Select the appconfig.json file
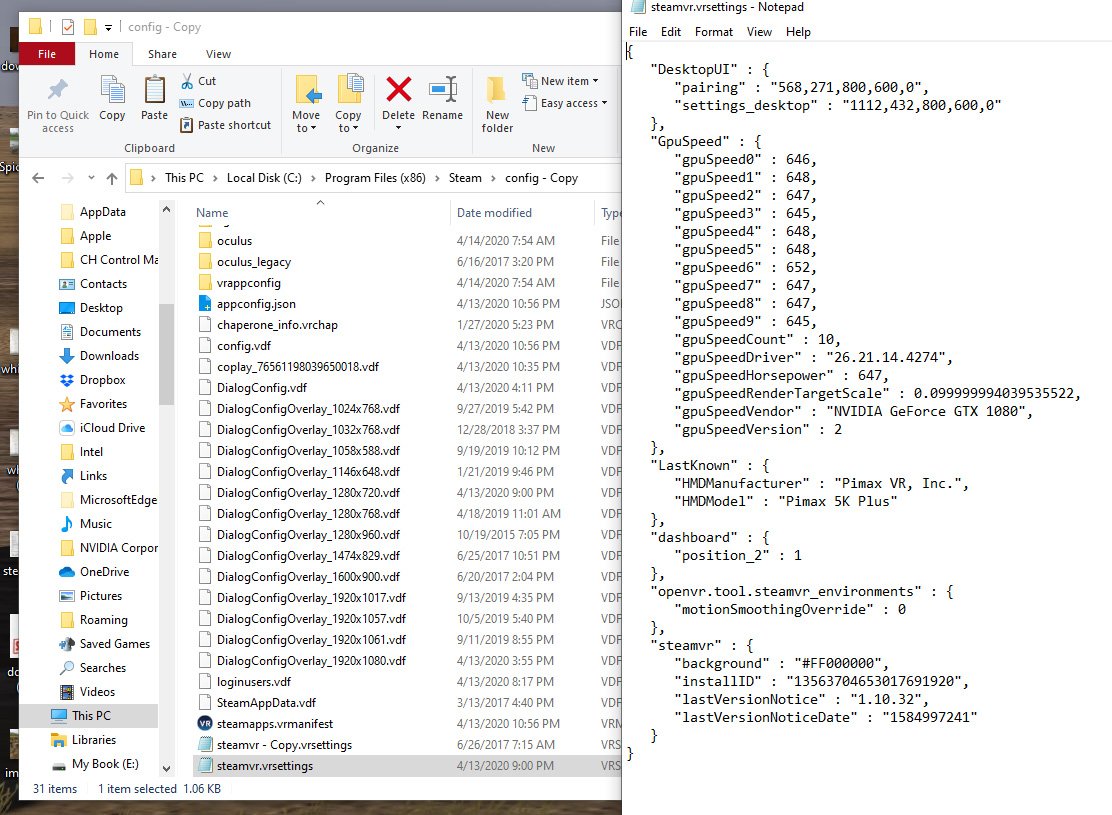This screenshot has width=1112, height=815. pos(256,304)
